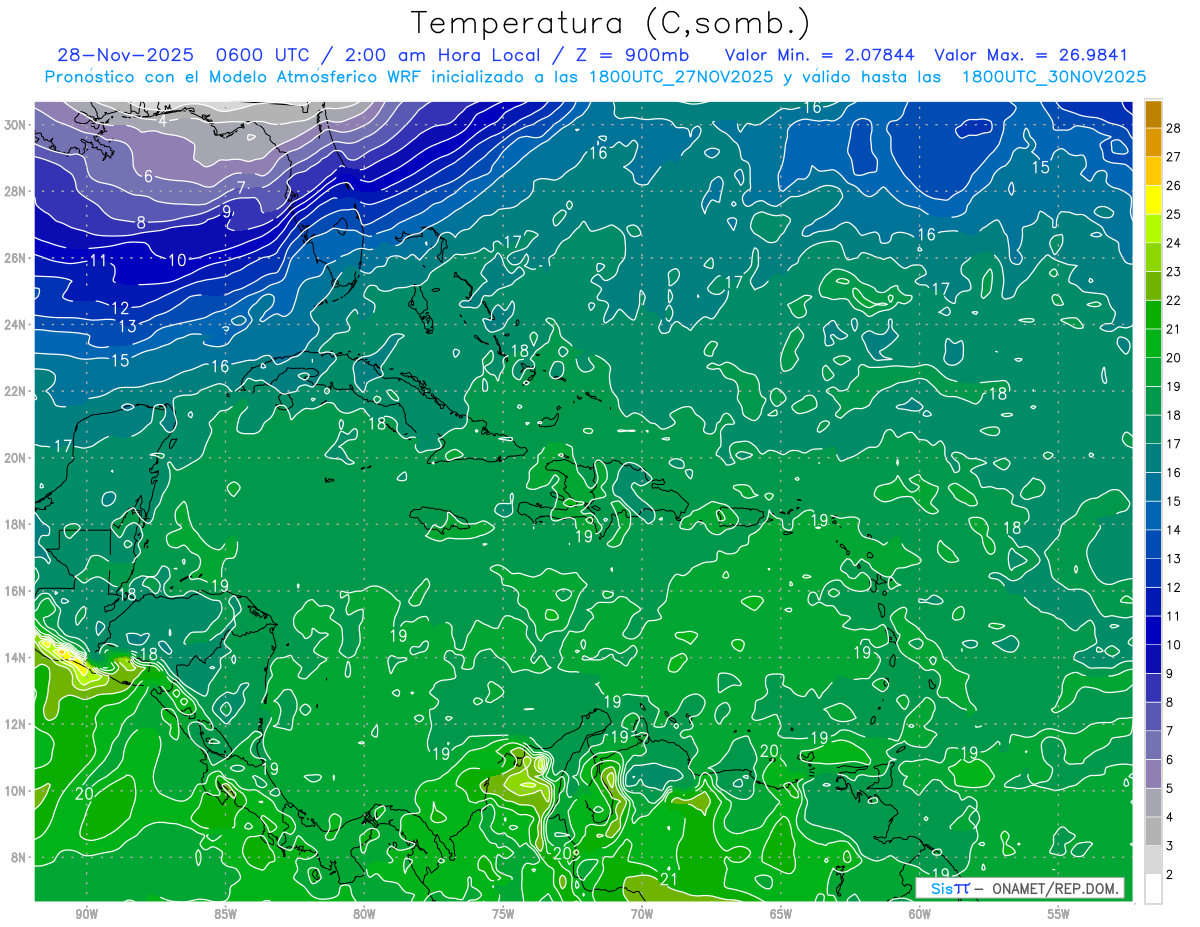
Task: Click the Sis ONAMET/REP.DOM. logo box
Action: [1020, 888]
